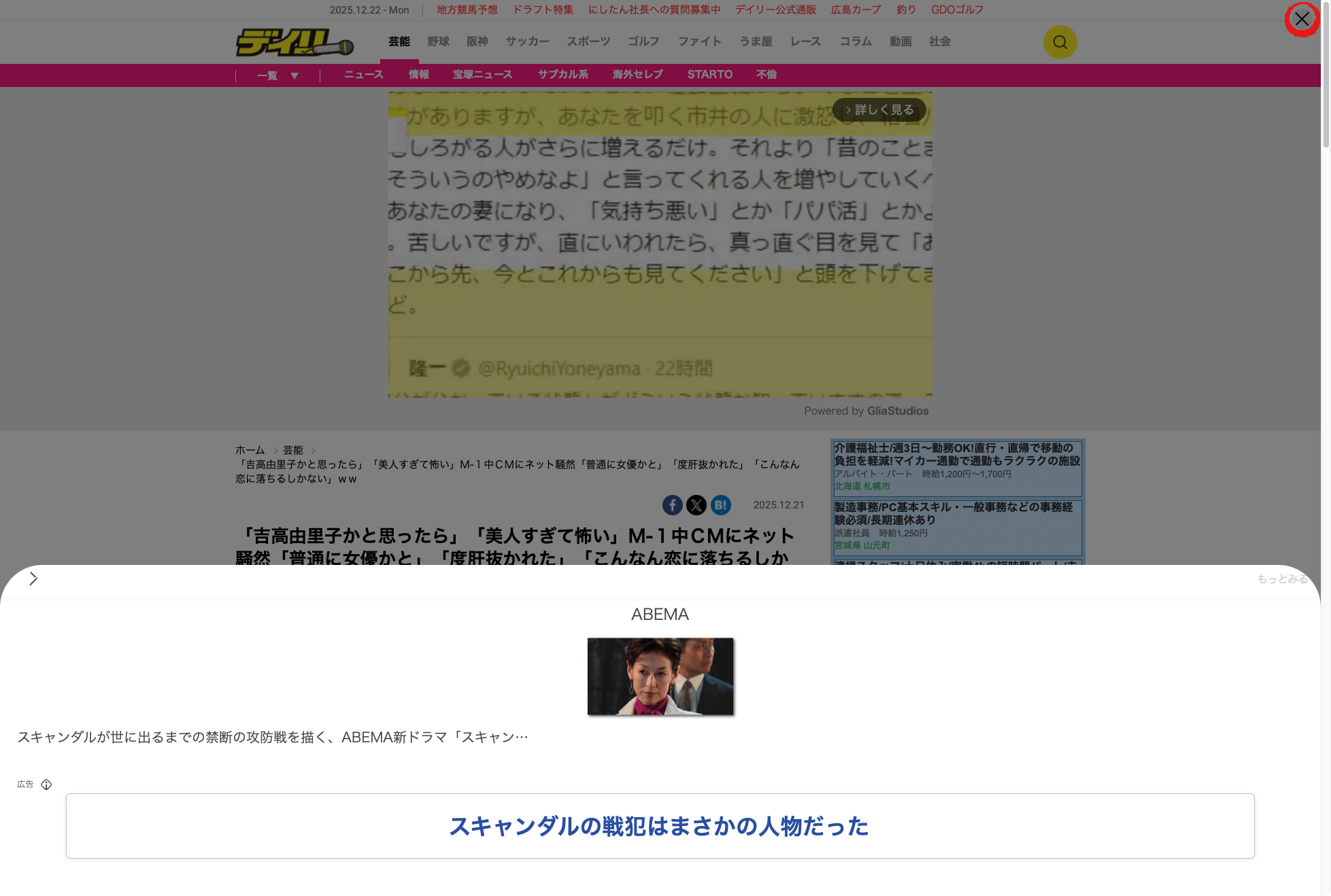Open the STARTO category tab
This screenshot has height=896, width=1331.
tap(709, 75)
